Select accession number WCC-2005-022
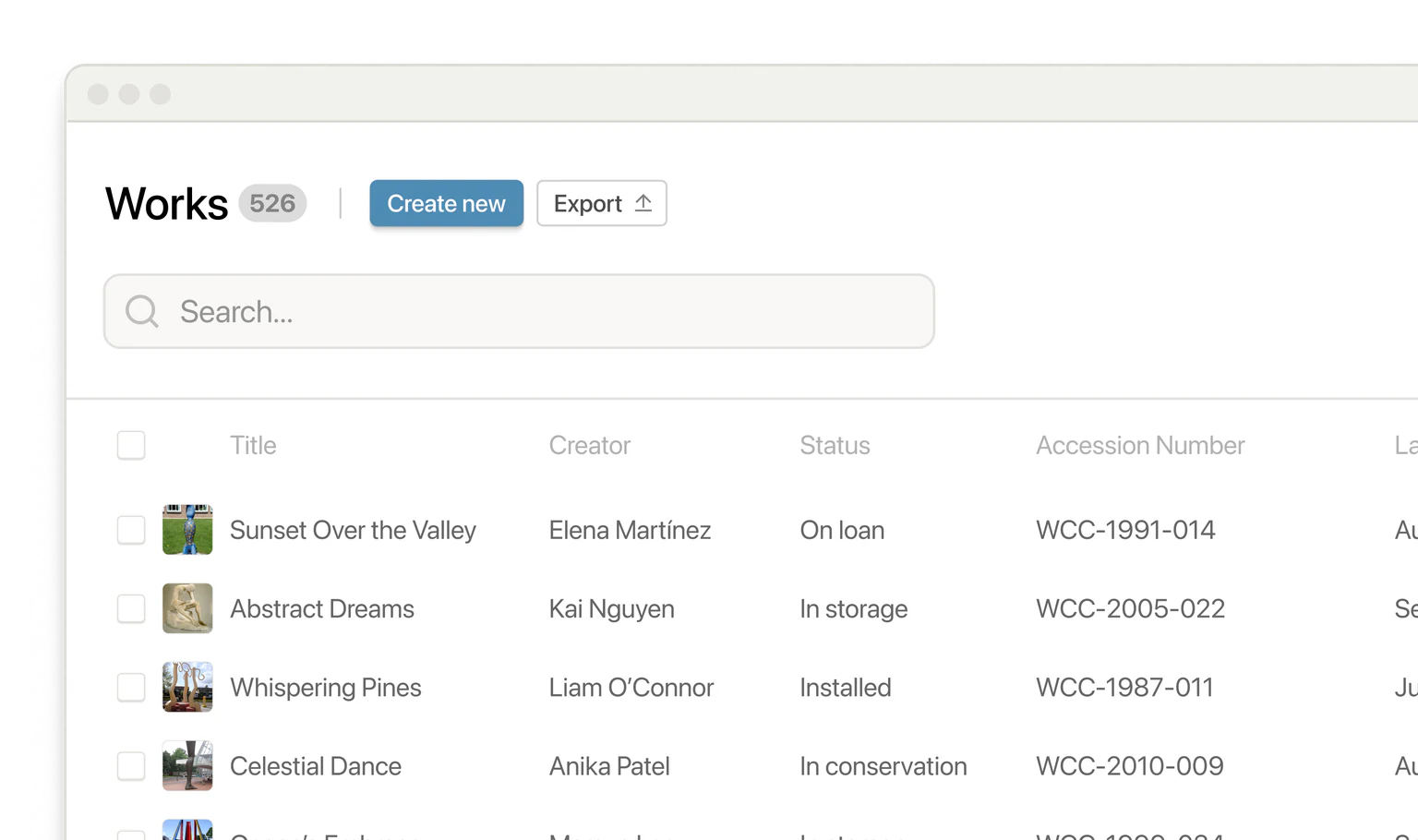Screen dimensions: 1418x840 click(x=1131, y=608)
